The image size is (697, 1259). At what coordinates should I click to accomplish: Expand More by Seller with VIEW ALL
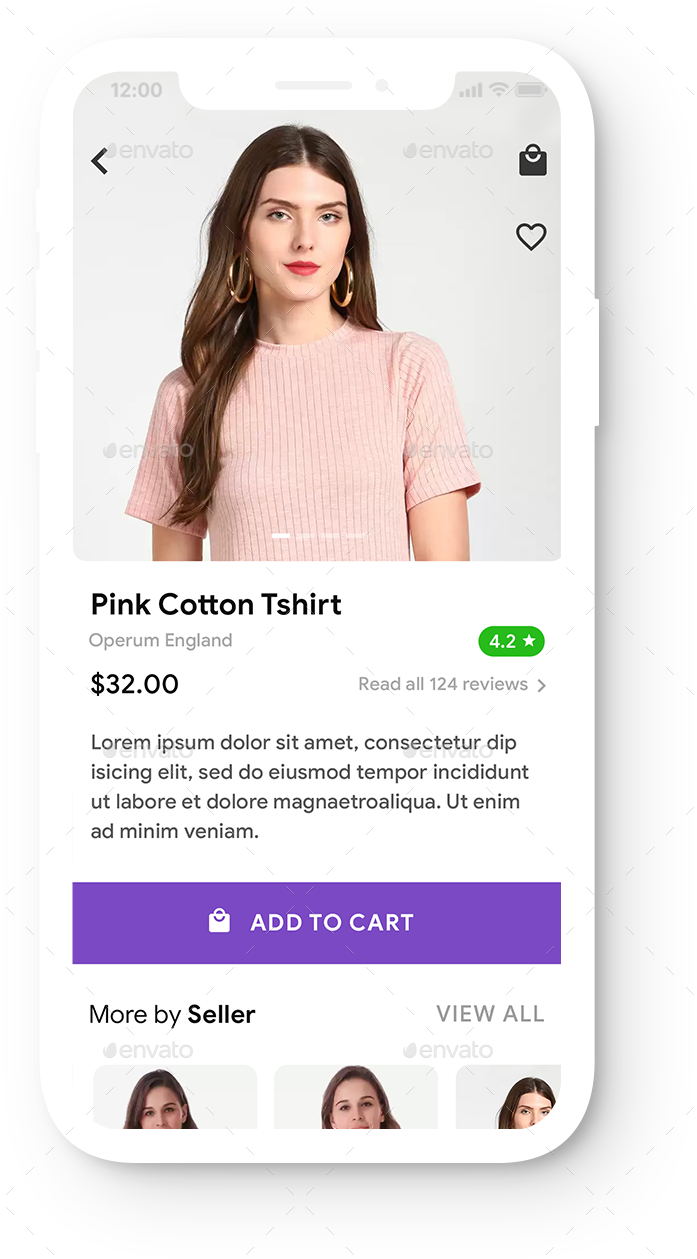click(490, 1013)
